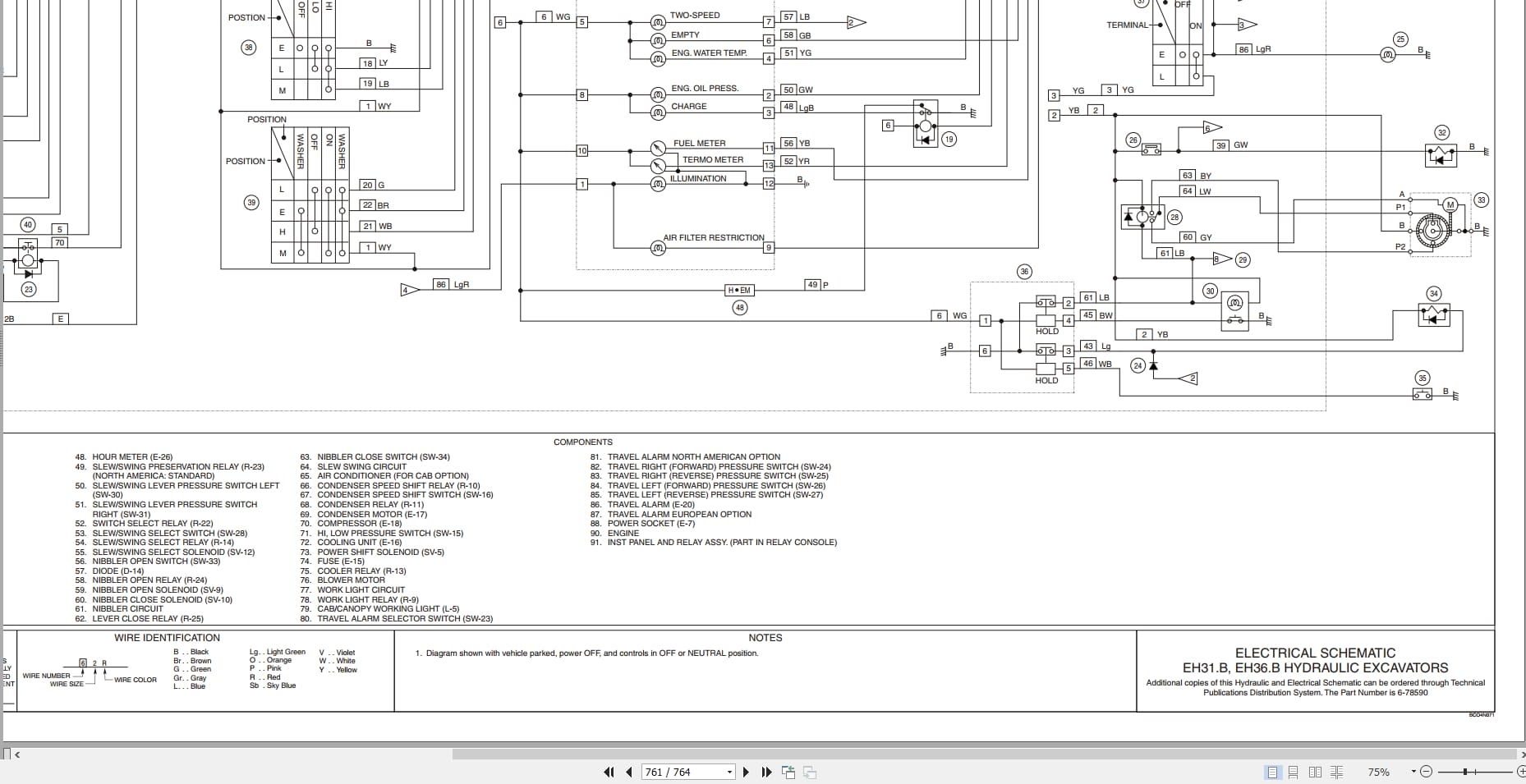Move the zoom slider handle
Image resolution: width=1526 pixels, height=784 pixels.
click(x=1465, y=772)
